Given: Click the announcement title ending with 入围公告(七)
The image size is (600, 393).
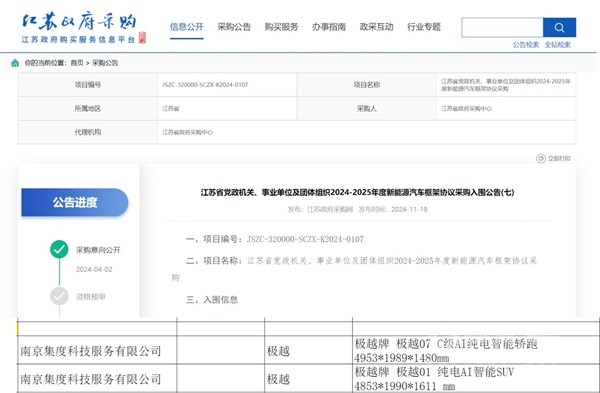Looking at the screenshot, I should (x=357, y=192).
